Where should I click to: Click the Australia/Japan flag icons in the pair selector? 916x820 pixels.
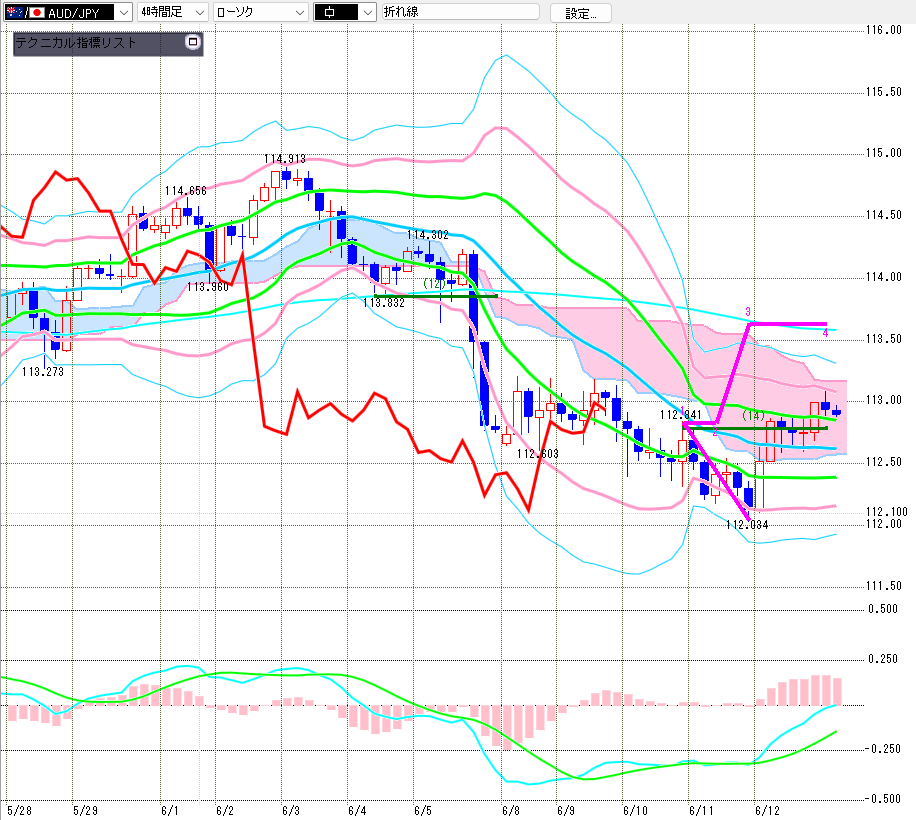click(25, 12)
